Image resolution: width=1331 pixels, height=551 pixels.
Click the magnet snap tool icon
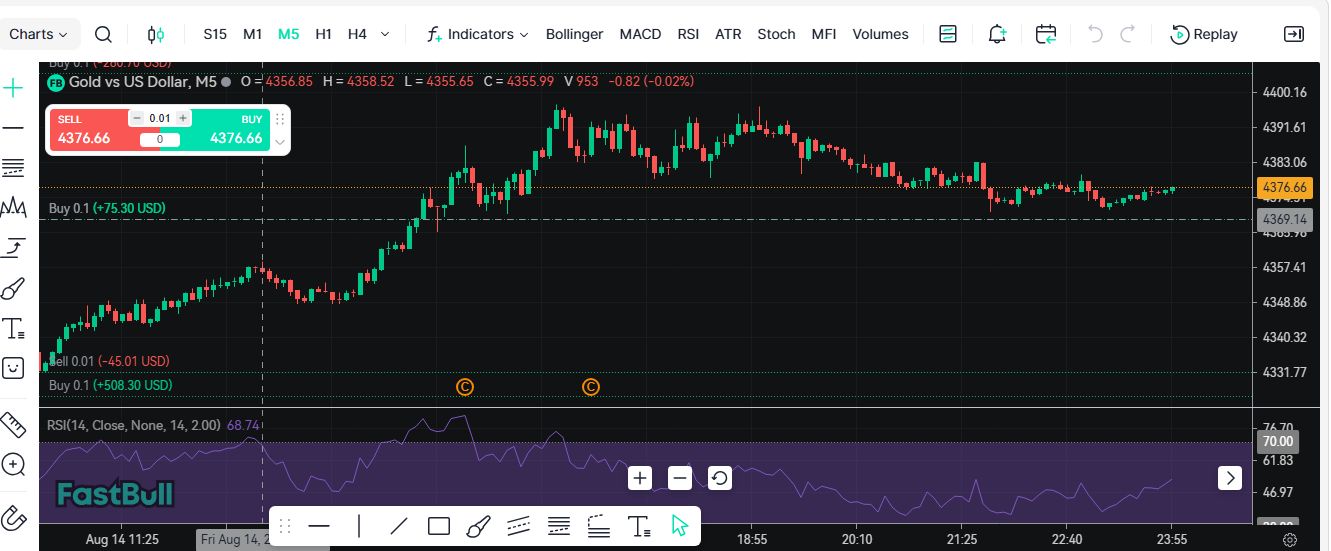pyautogui.click(x=14, y=518)
